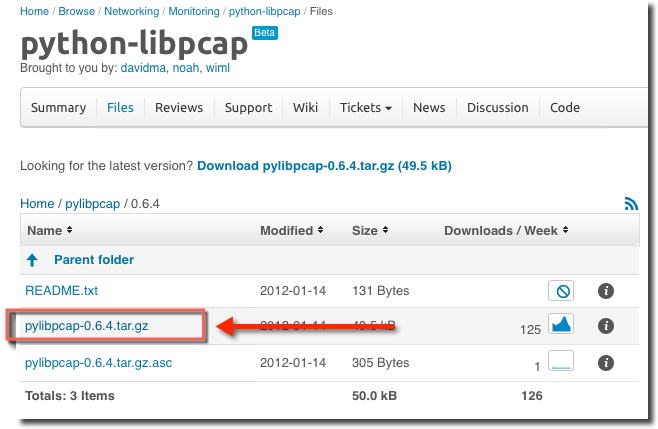658x429 pixels.
Task: Open info icon for README.txt
Action: click(606, 290)
